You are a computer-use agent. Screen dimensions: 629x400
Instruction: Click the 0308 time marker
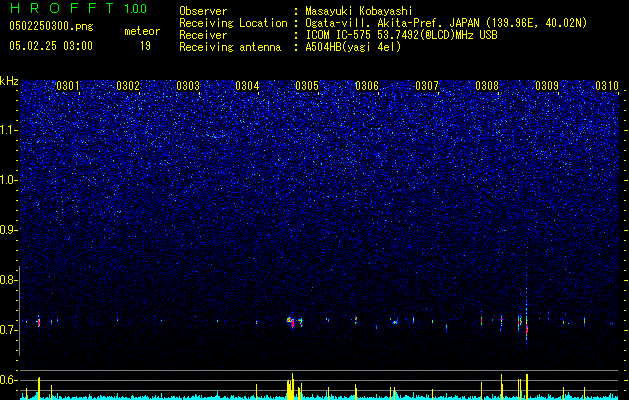pos(487,86)
